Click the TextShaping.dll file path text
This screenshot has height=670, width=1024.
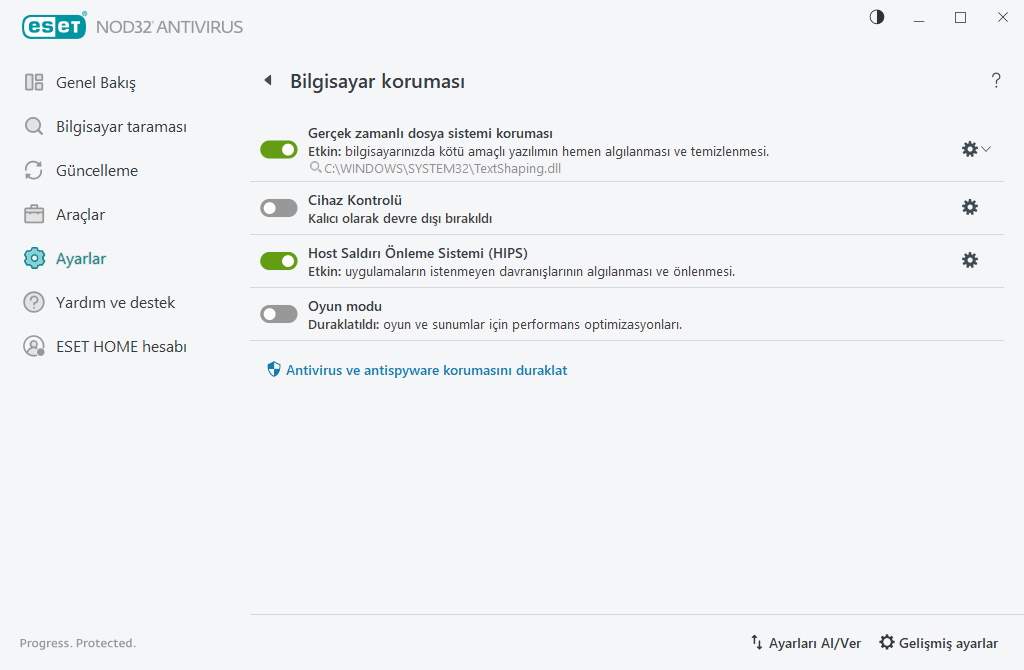point(442,168)
